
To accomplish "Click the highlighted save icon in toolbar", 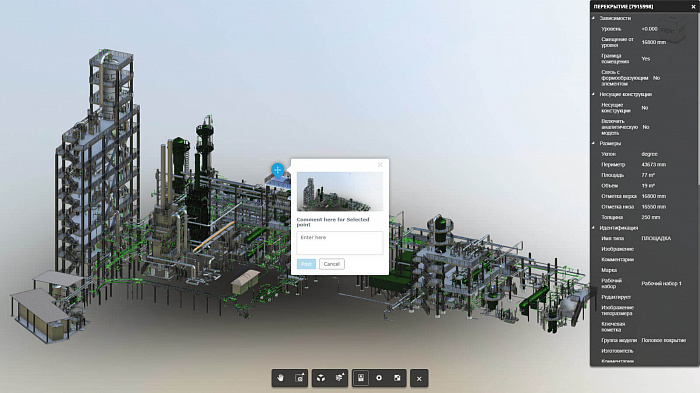I will 361,378.
